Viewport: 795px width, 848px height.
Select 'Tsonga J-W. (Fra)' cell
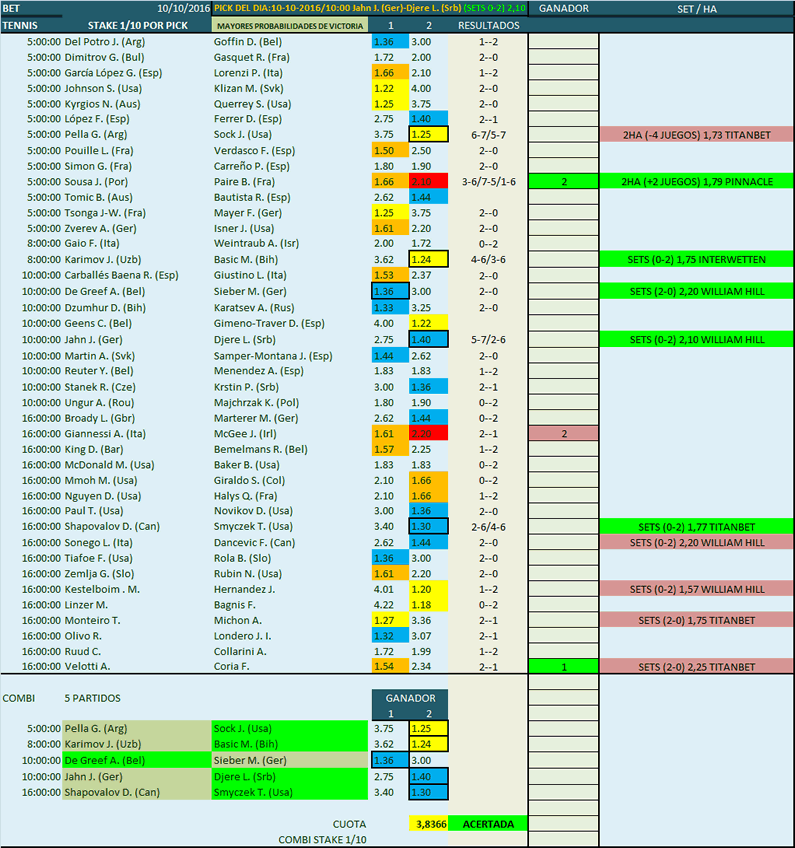(105, 213)
